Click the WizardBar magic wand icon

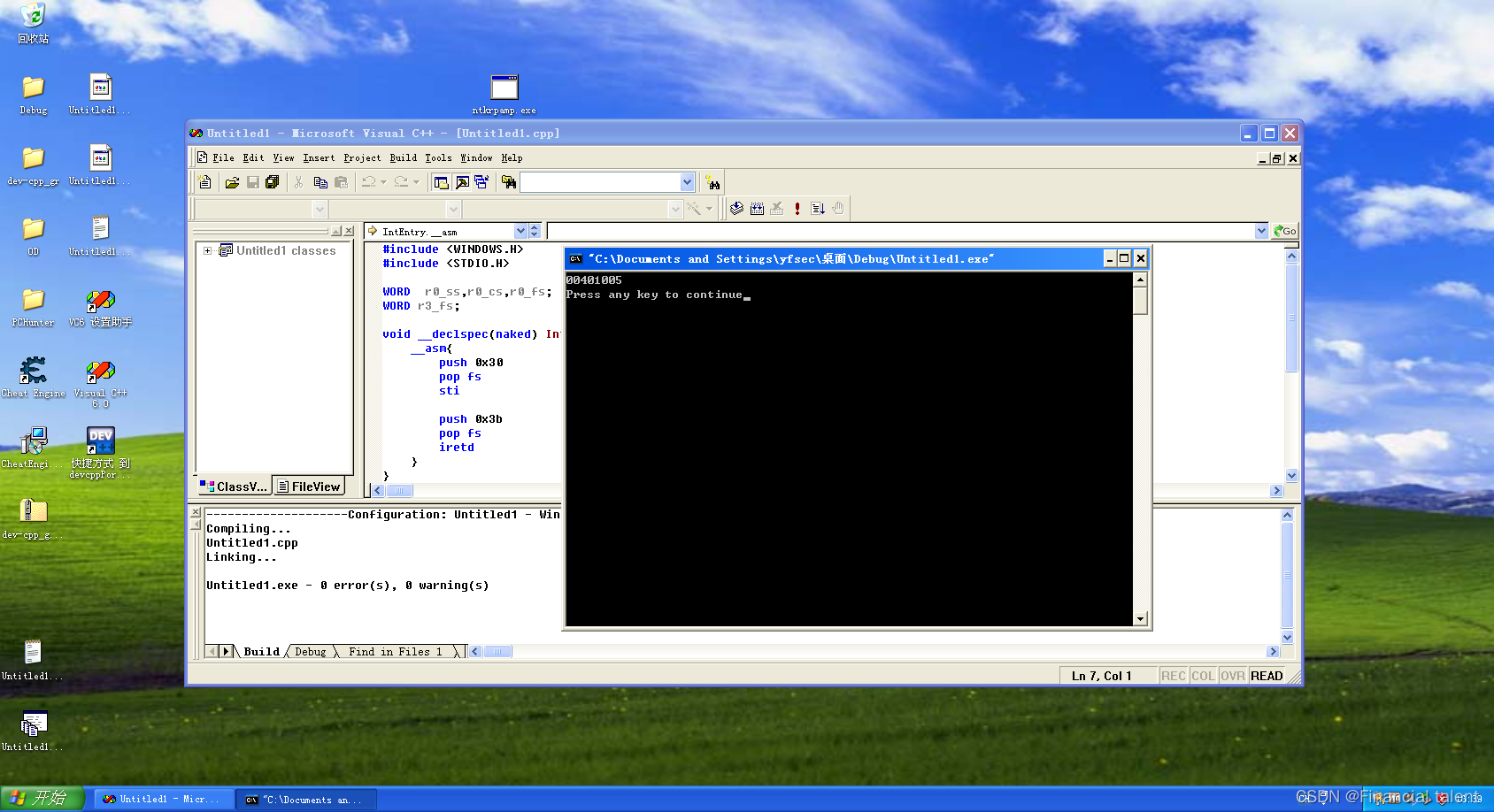[694, 209]
